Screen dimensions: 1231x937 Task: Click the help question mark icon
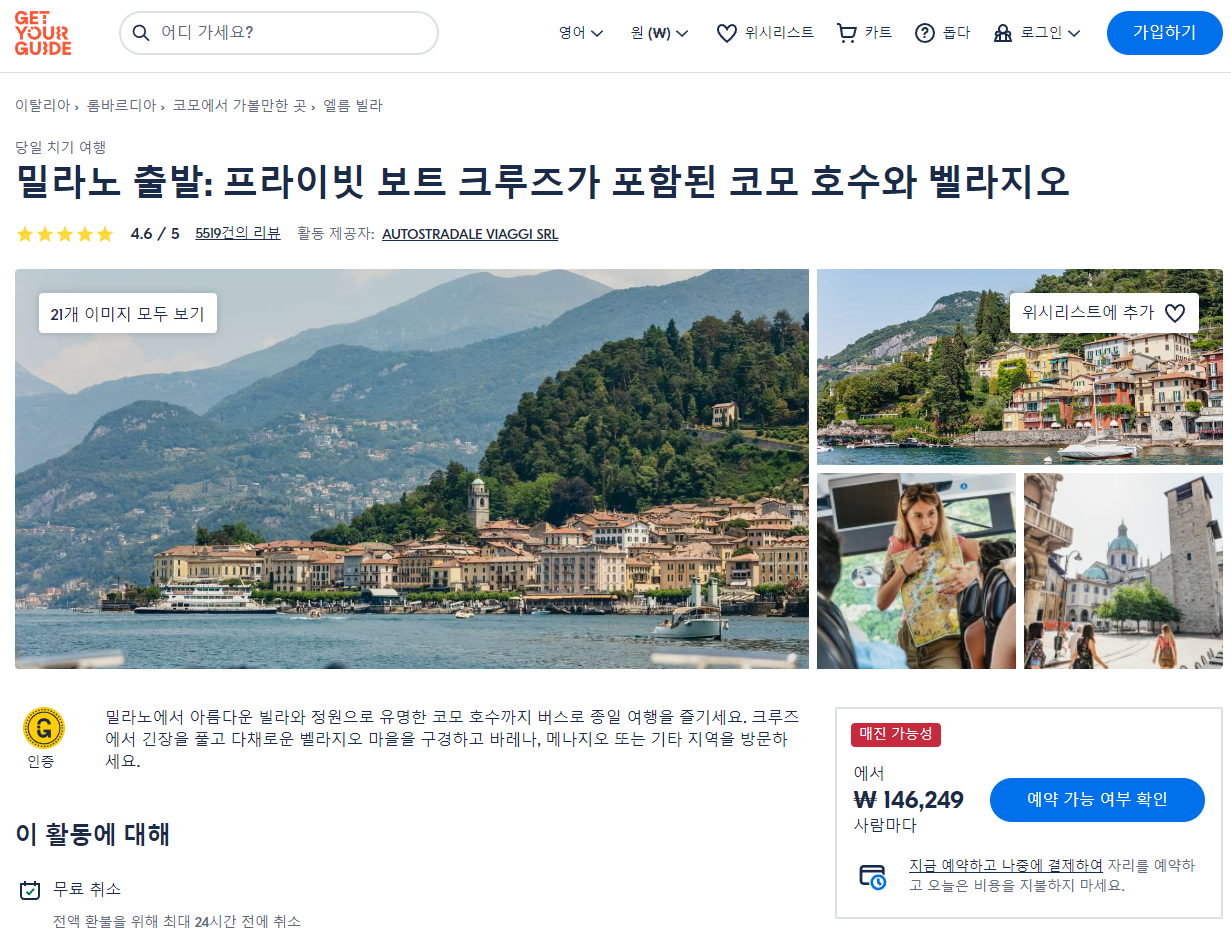[x=925, y=33]
